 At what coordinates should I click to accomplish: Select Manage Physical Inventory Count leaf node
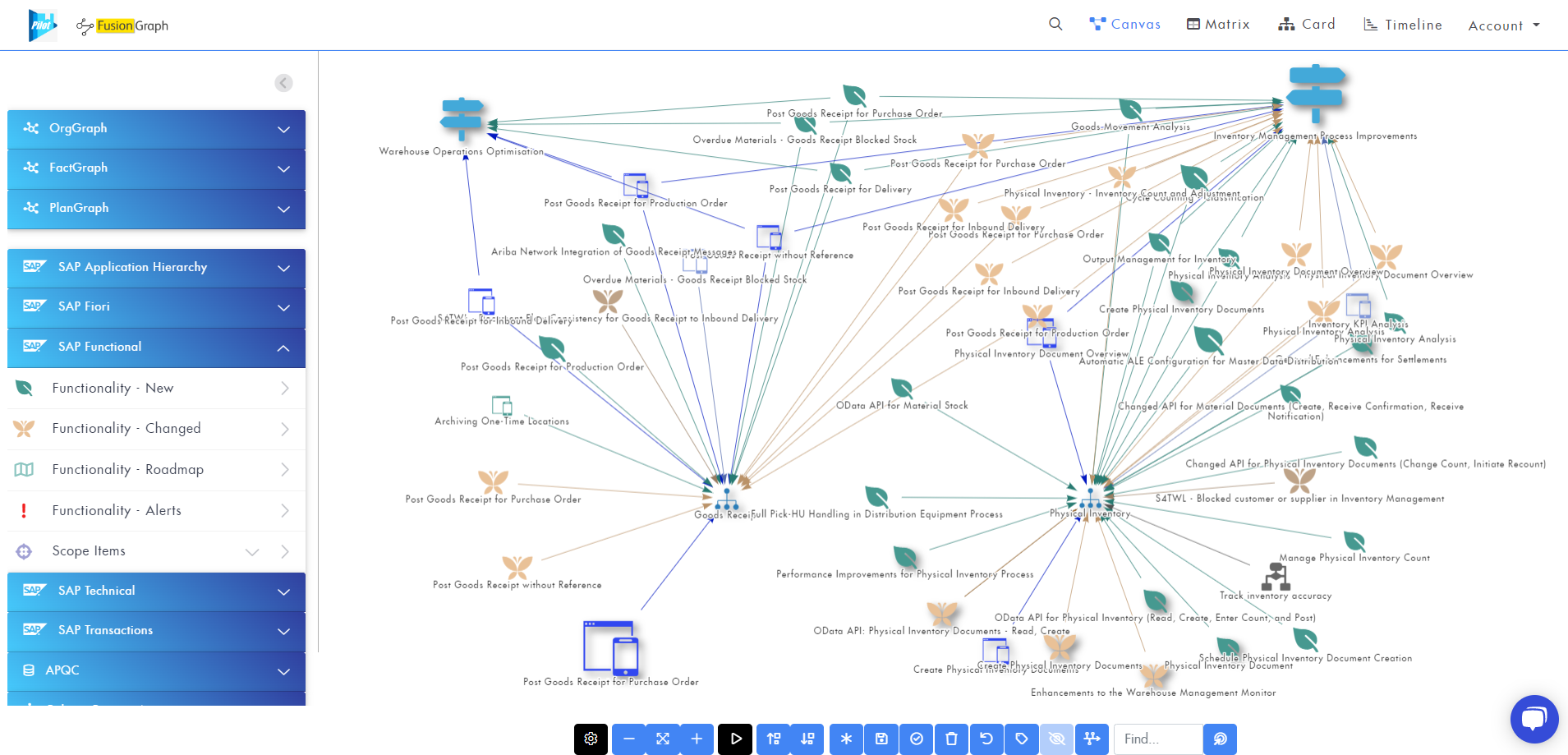1354,541
